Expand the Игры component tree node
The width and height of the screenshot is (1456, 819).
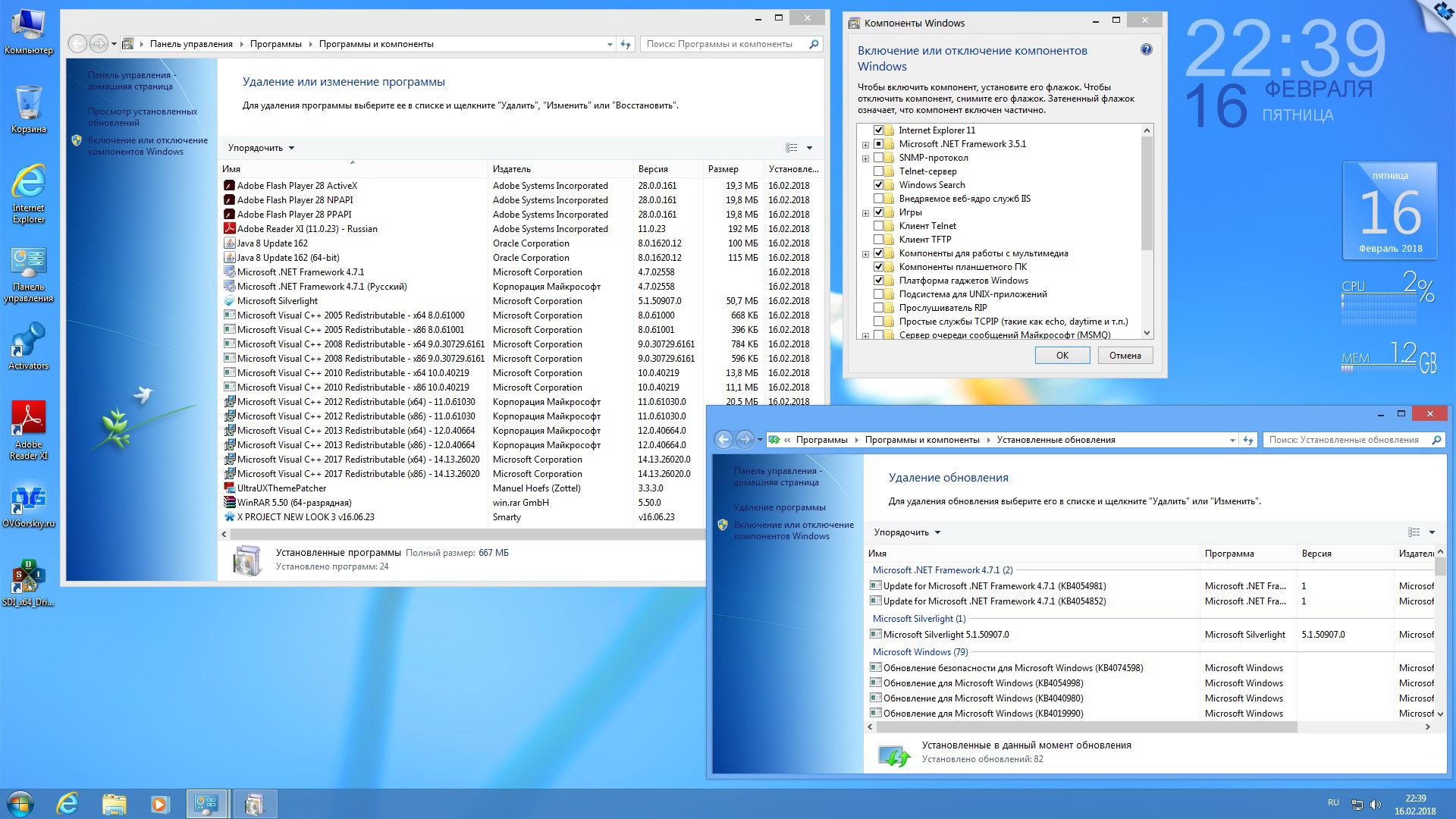tap(865, 213)
